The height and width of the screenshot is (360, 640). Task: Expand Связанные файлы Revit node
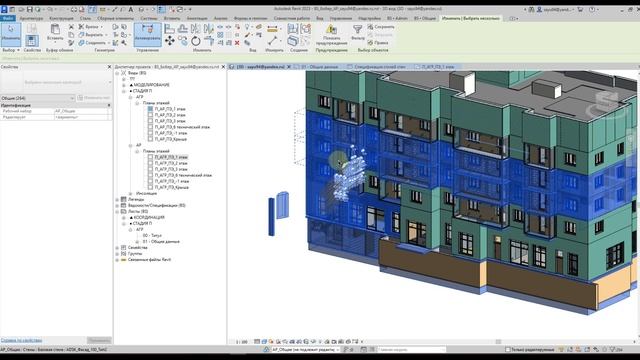[117, 260]
